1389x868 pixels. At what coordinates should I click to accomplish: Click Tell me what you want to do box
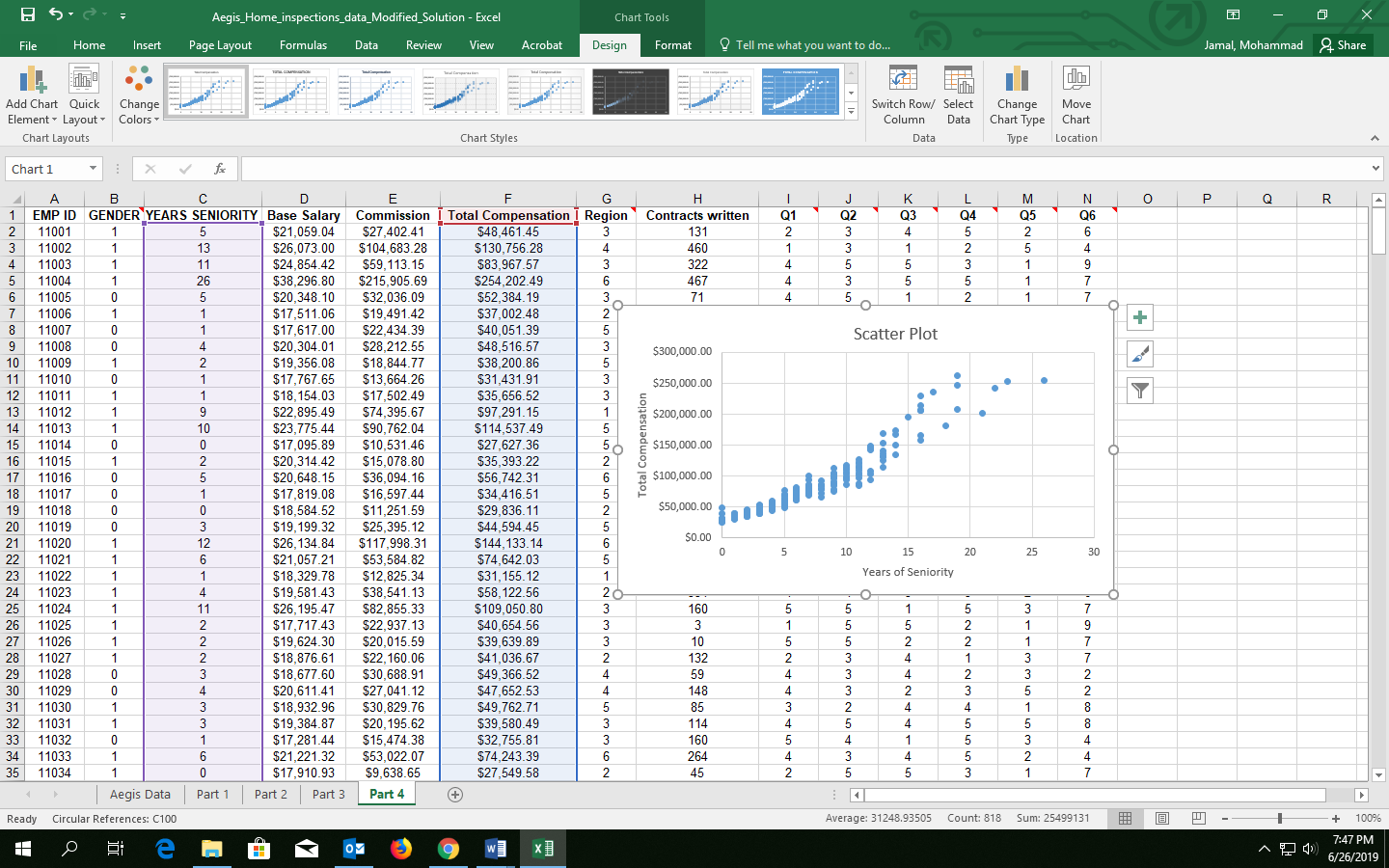[805, 45]
